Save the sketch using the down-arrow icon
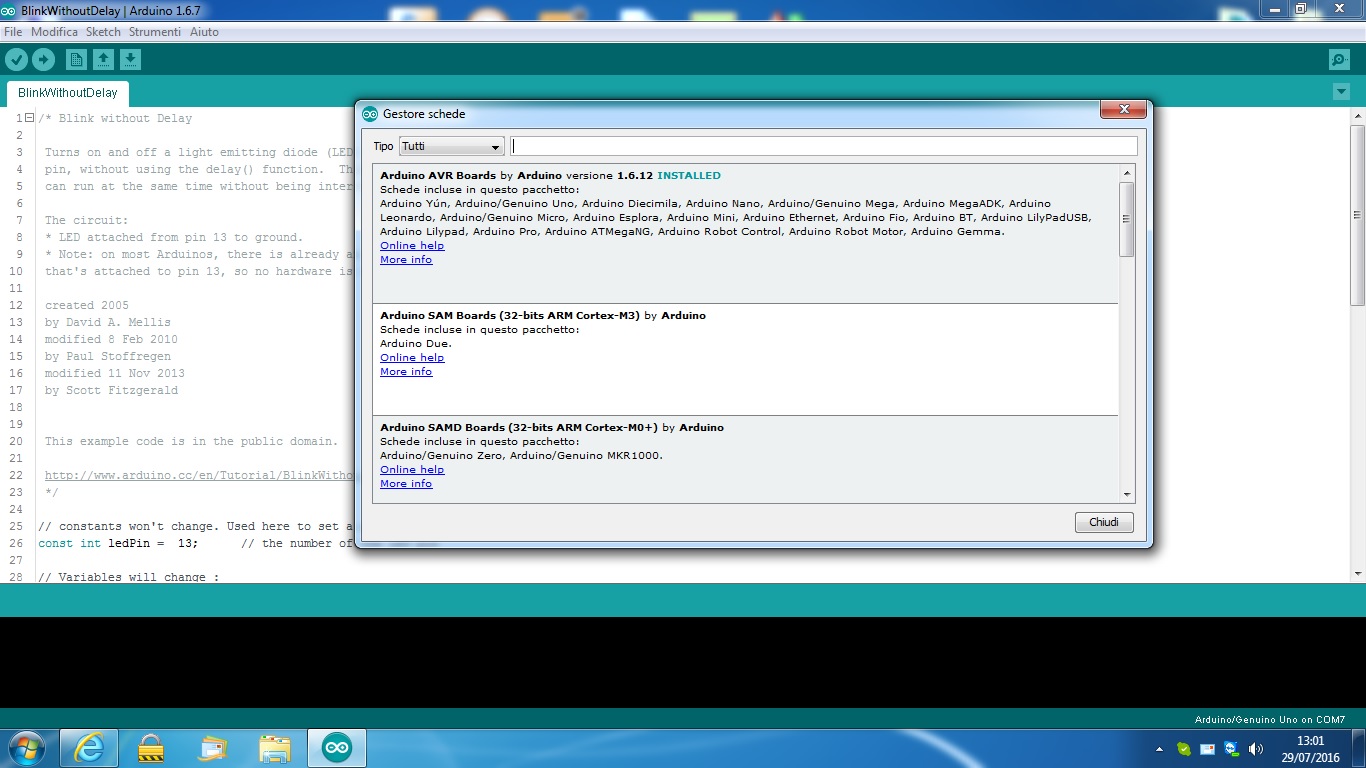The image size is (1366, 768). (130, 59)
